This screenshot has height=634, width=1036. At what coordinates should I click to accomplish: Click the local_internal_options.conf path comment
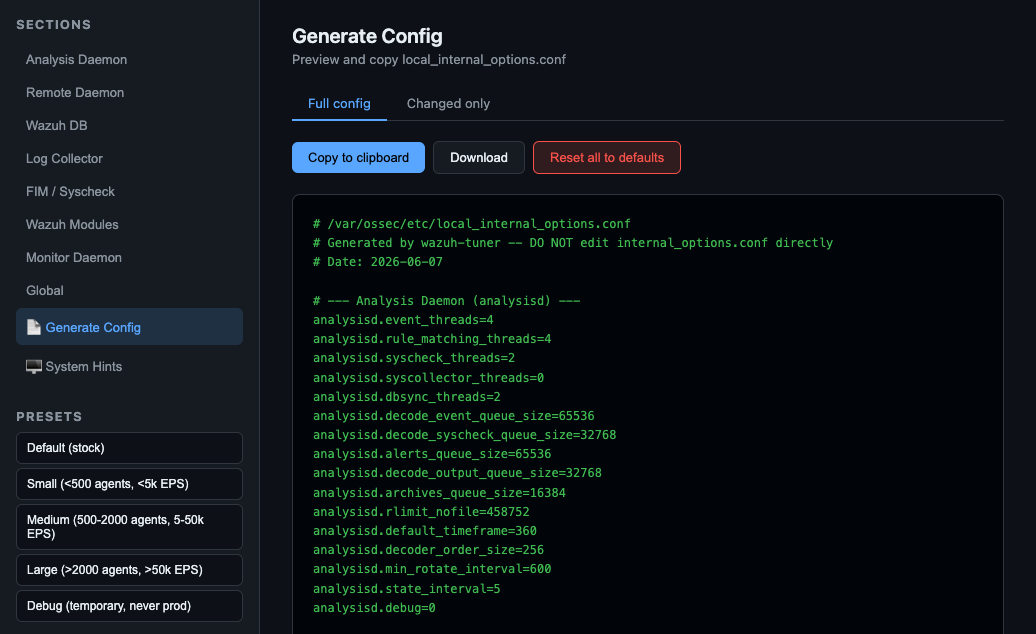click(472, 224)
